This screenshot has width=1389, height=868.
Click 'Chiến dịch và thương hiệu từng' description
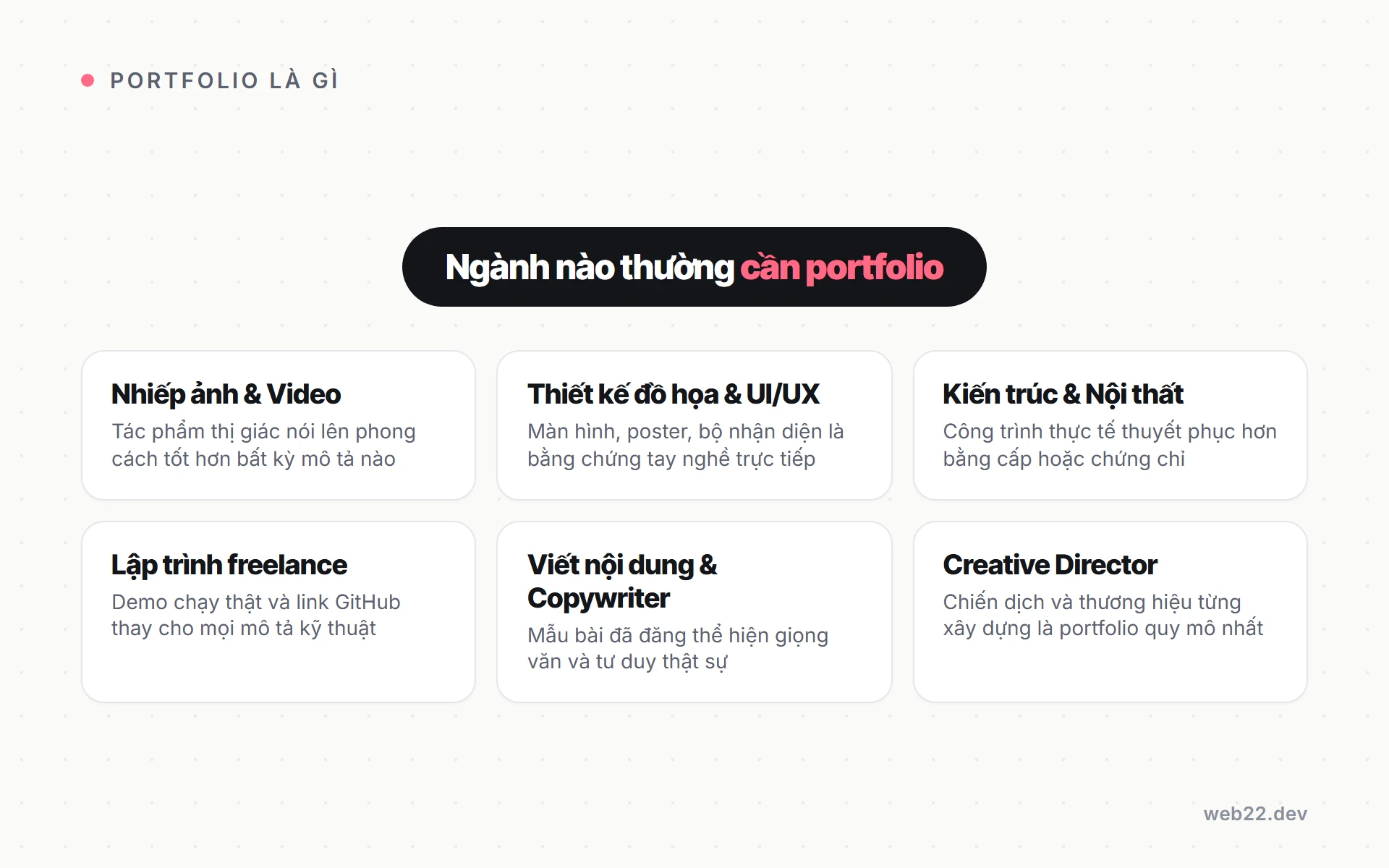pyautogui.click(x=1103, y=615)
